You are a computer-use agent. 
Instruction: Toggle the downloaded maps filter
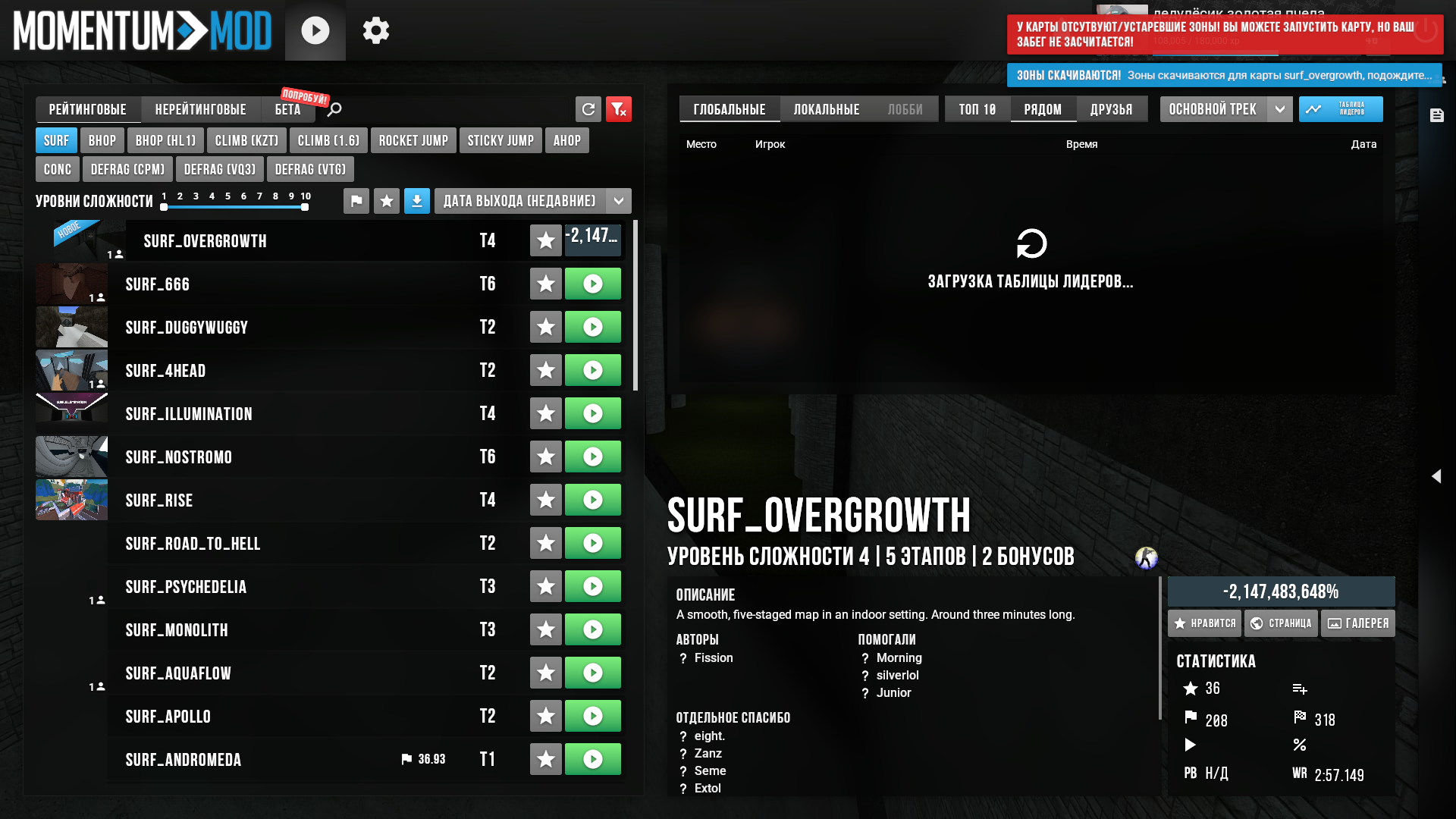[417, 201]
